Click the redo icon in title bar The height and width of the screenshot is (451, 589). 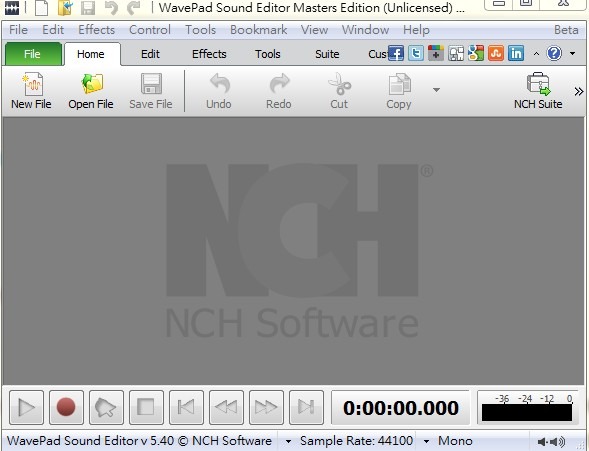[133, 8]
